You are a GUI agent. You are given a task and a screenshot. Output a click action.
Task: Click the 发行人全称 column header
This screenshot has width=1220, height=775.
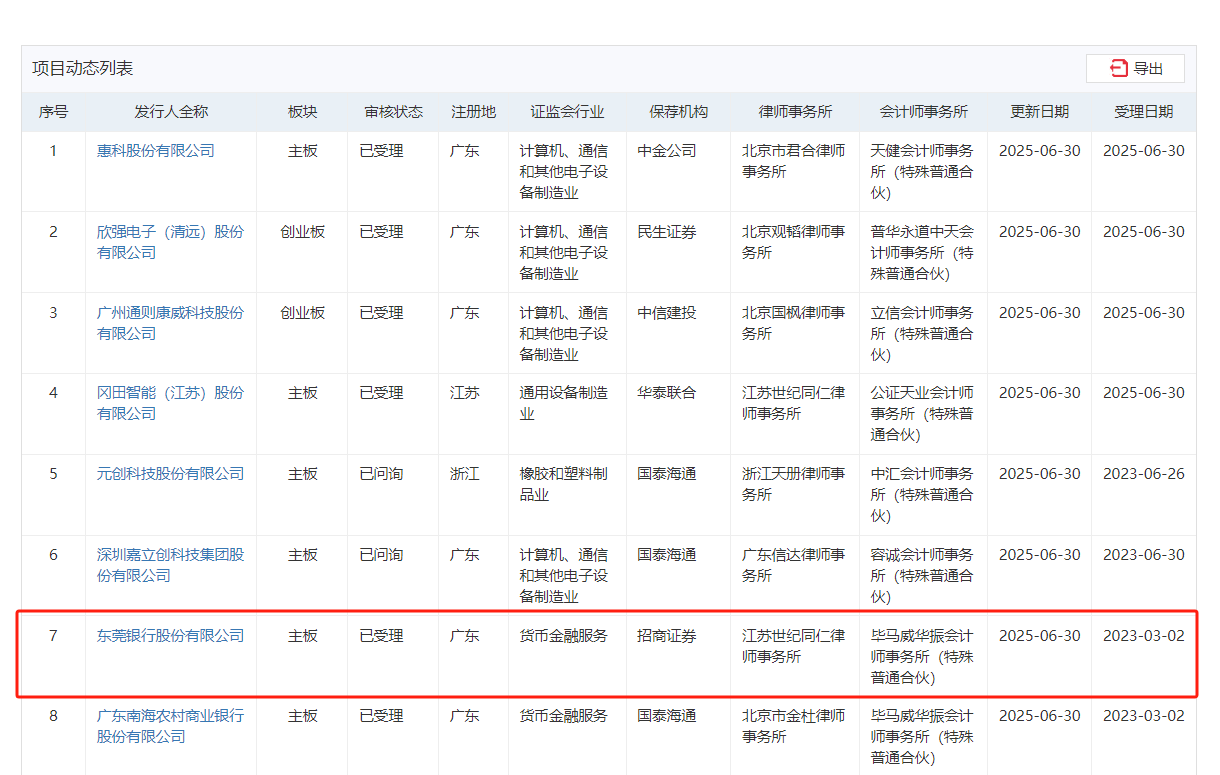click(171, 112)
